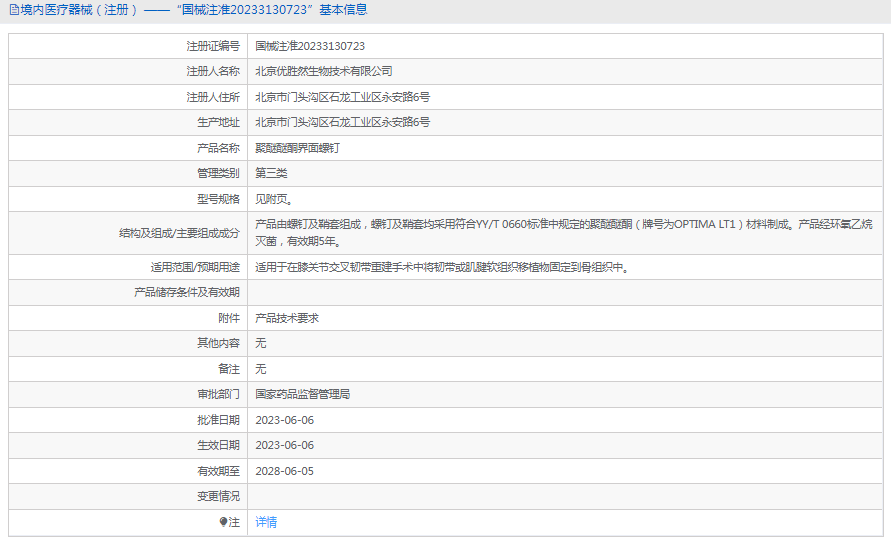Click the 注册证编号 label
The width and height of the screenshot is (891, 543).
213,46
